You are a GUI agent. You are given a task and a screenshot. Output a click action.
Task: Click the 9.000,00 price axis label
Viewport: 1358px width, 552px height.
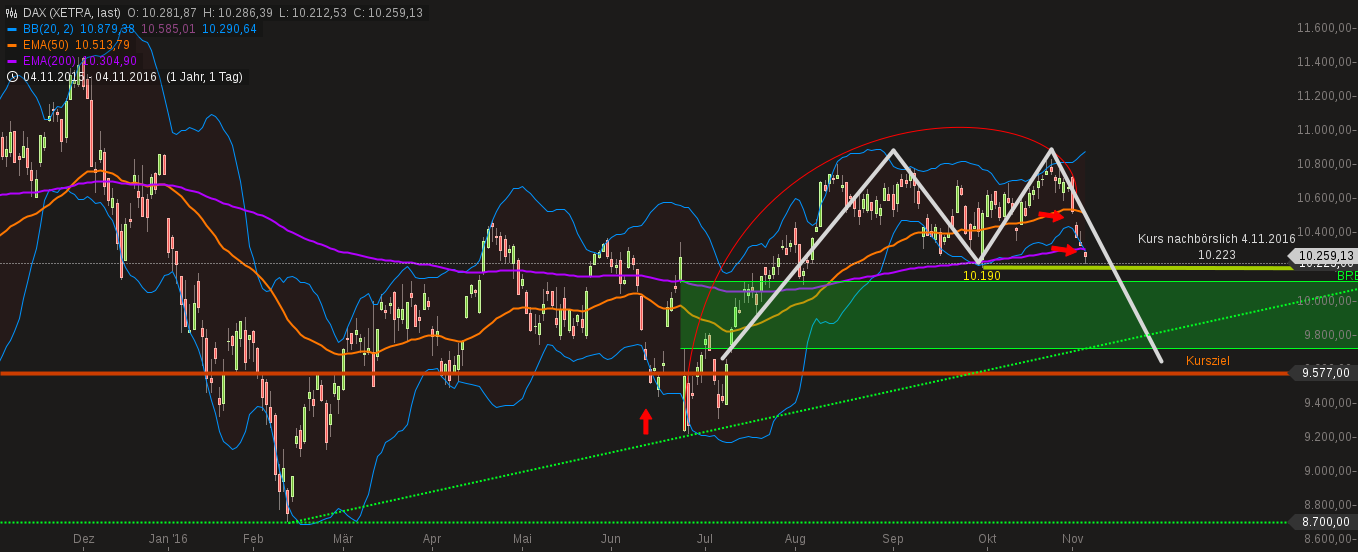[1326, 471]
